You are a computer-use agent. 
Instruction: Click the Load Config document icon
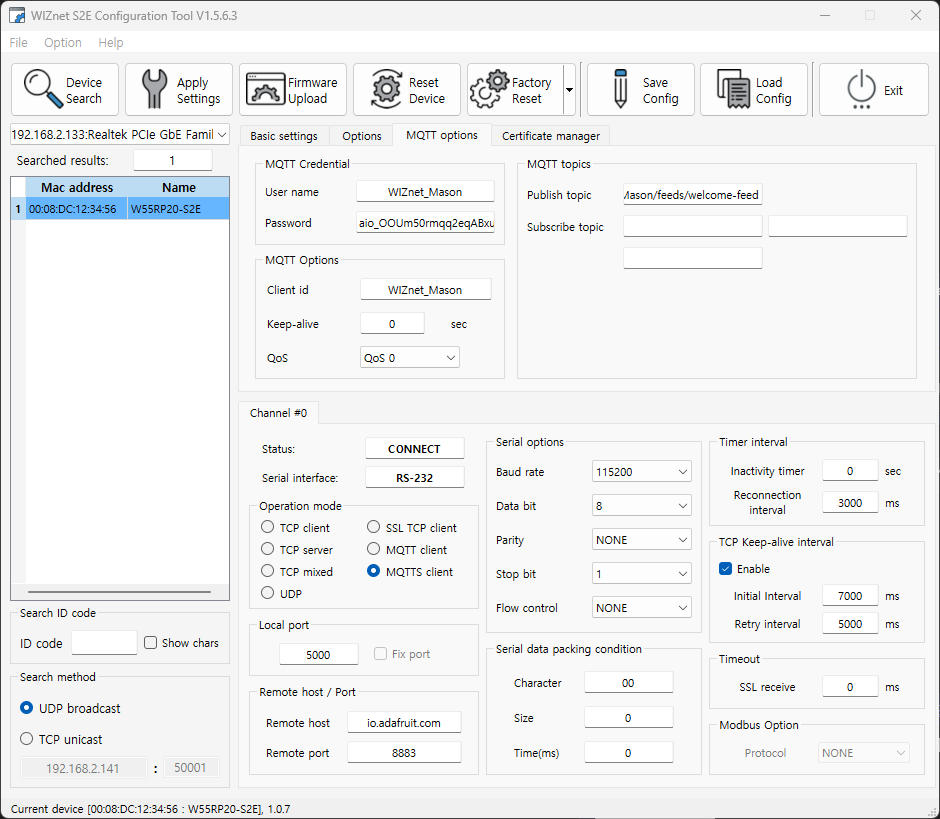coord(733,89)
